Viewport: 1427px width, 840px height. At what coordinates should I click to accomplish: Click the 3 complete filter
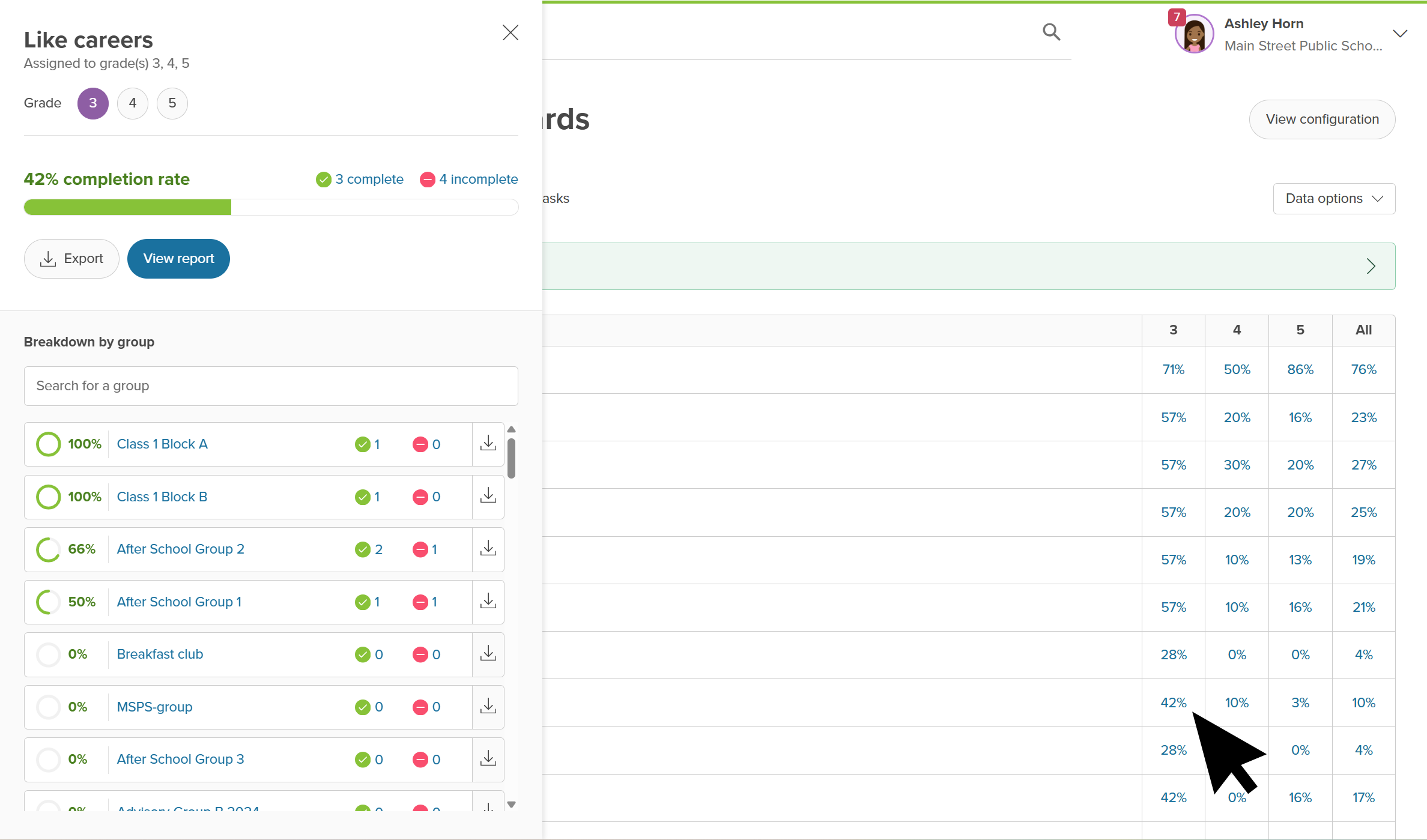(360, 180)
